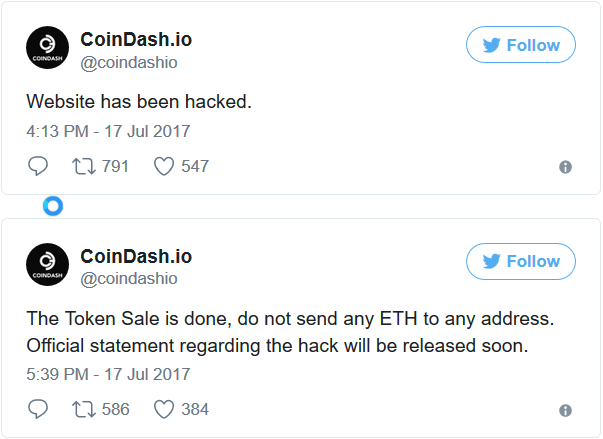Viewport: 603px width, 439px height.
Task: Click @coindashio handle in second tweet
Action: pyautogui.click(x=128, y=279)
